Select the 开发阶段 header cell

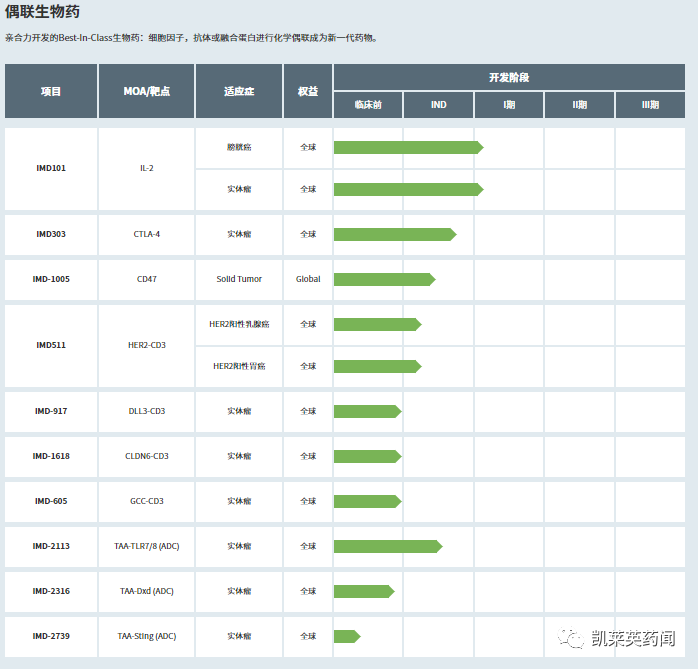tap(509, 77)
